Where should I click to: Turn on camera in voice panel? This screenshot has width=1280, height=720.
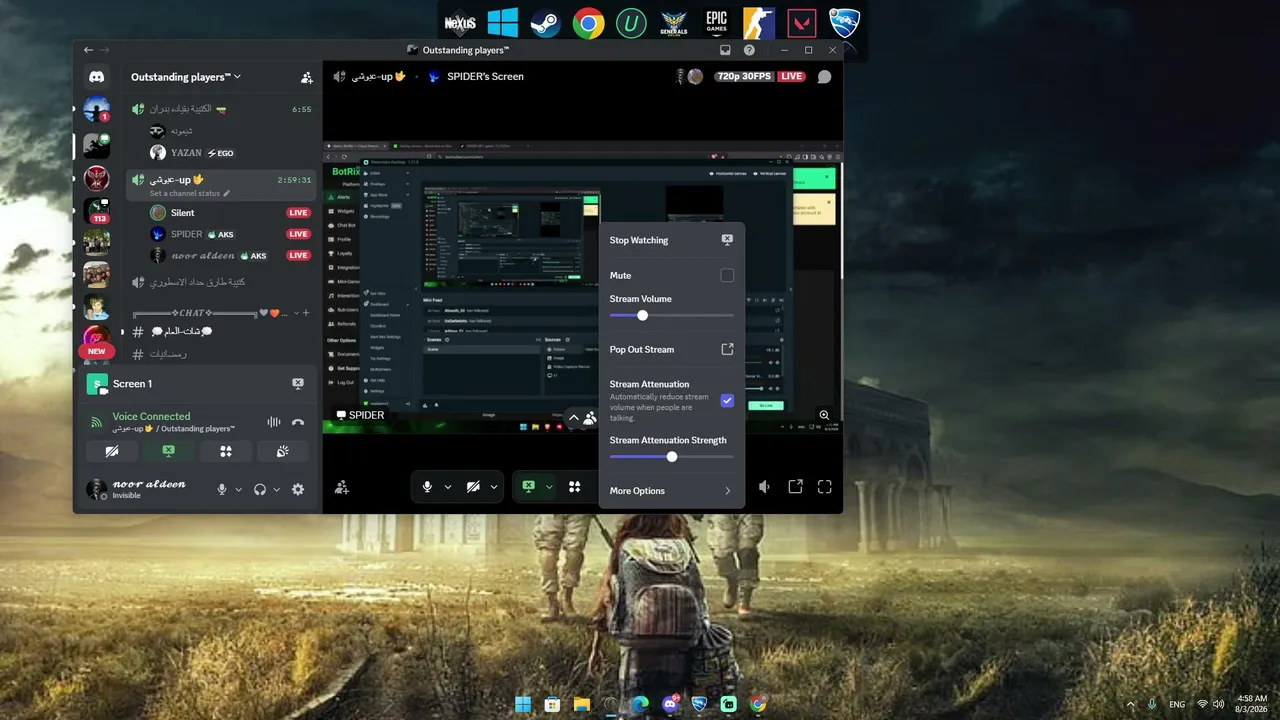(x=112, y=451)
